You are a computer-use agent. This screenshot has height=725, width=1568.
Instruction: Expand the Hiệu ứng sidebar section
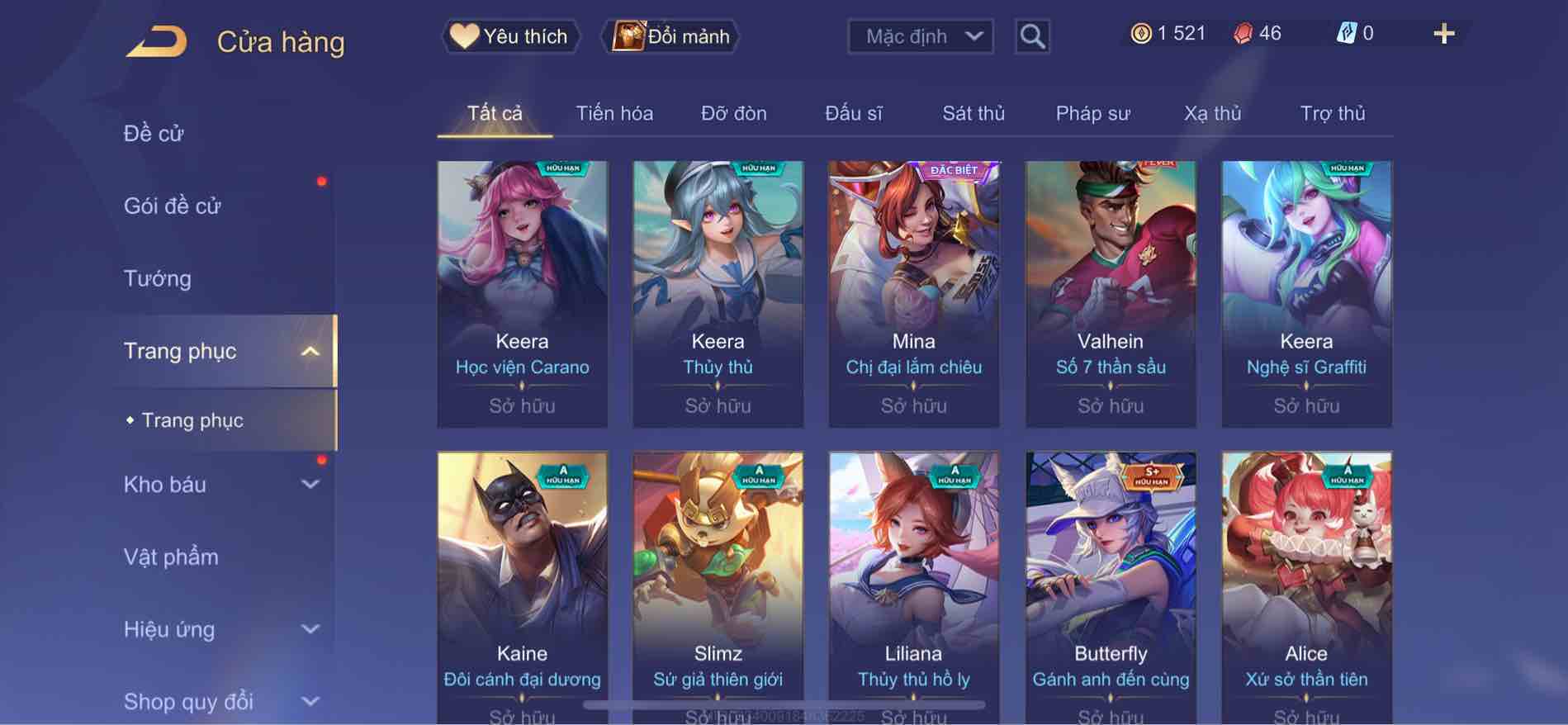click(x=310, y=629)
